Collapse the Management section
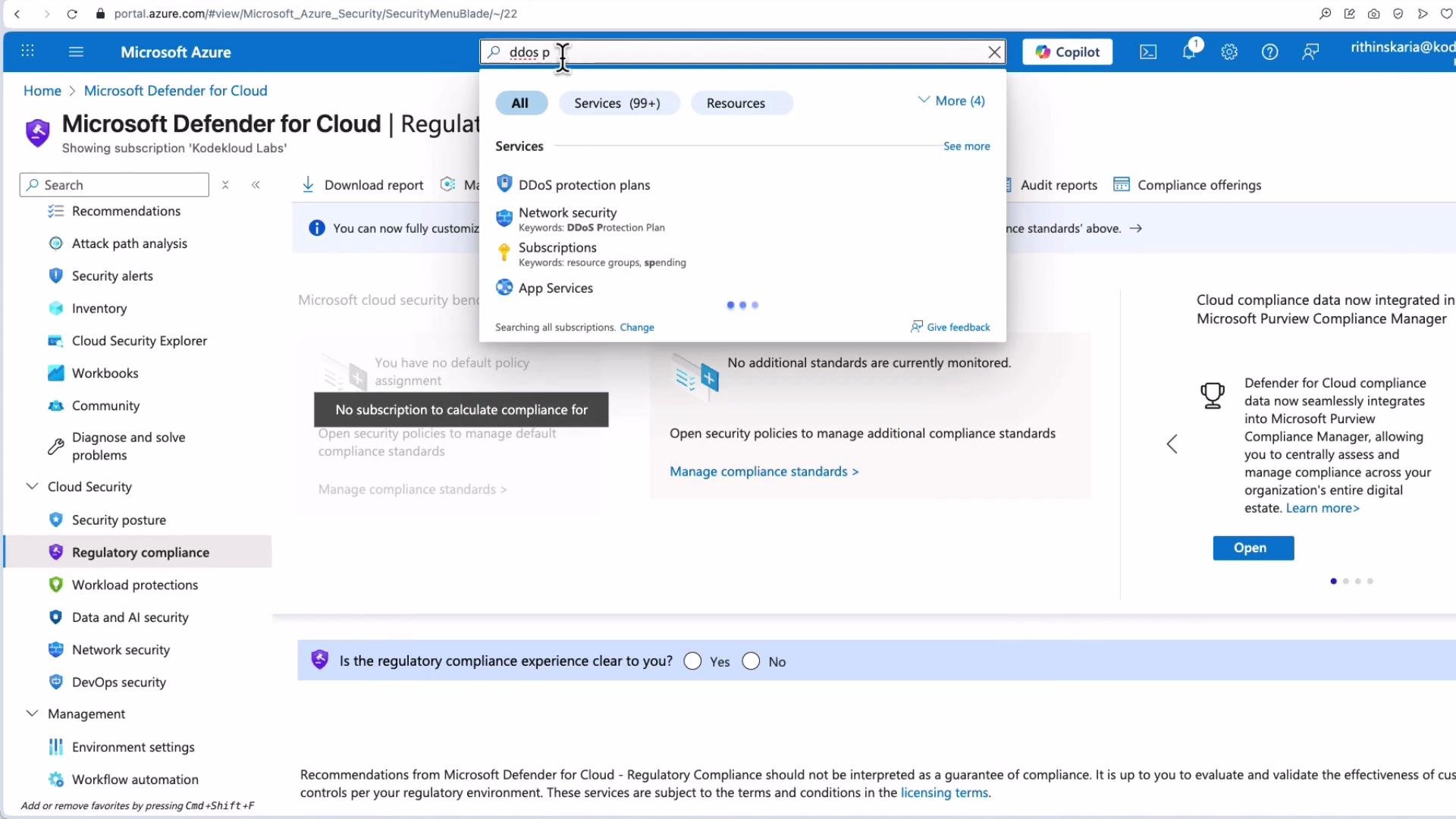Screen dimensions: 1456x819 coord(32,714)
